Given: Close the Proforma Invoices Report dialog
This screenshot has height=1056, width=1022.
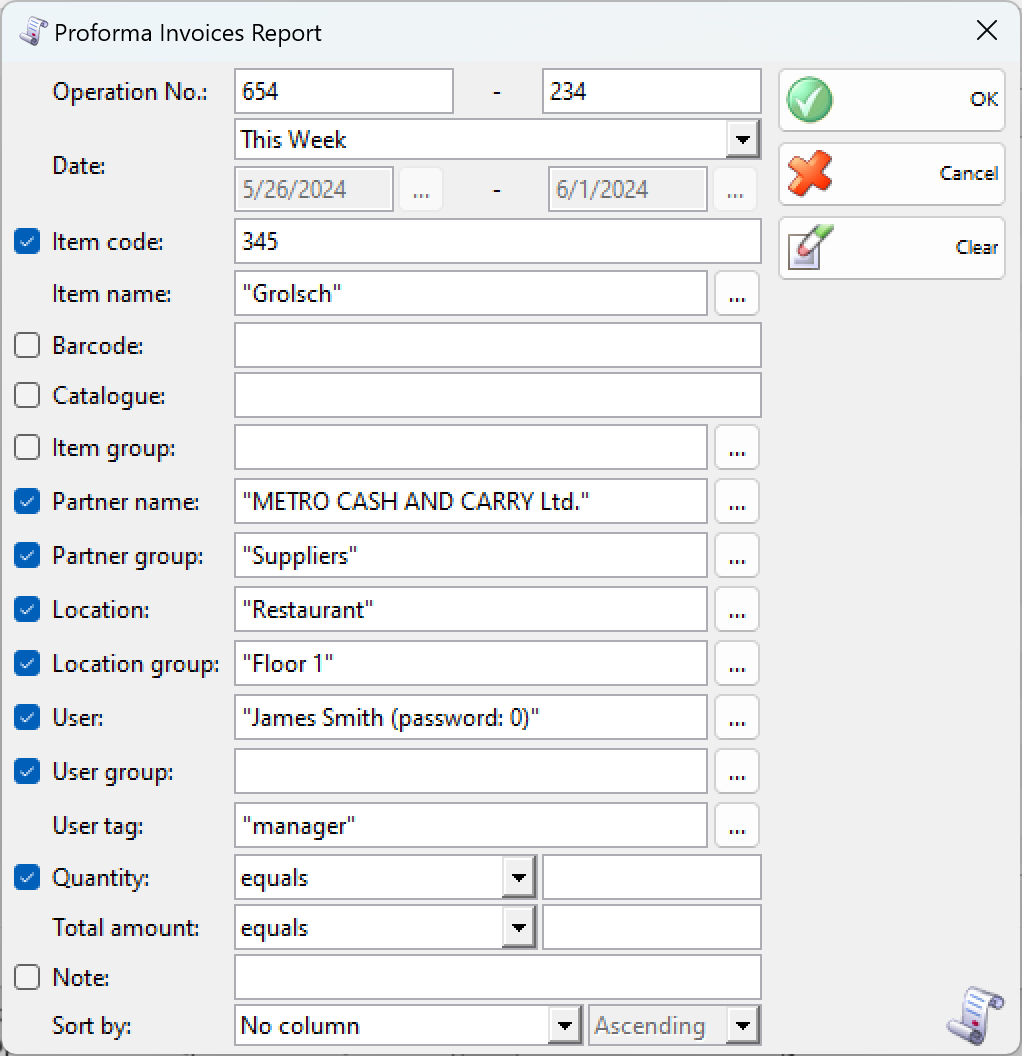Looking at the screenshot, I should click(x=987, y=31).
